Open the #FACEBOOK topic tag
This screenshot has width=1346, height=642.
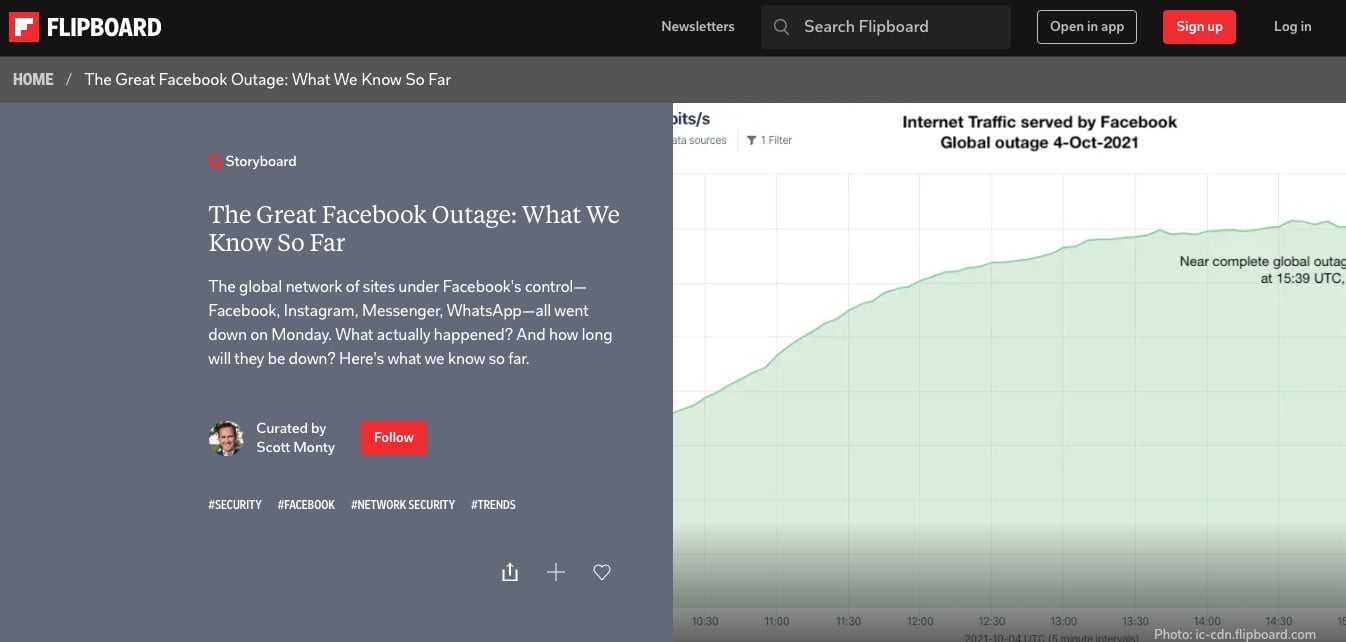pyautogui.click(x=306, y=505)
